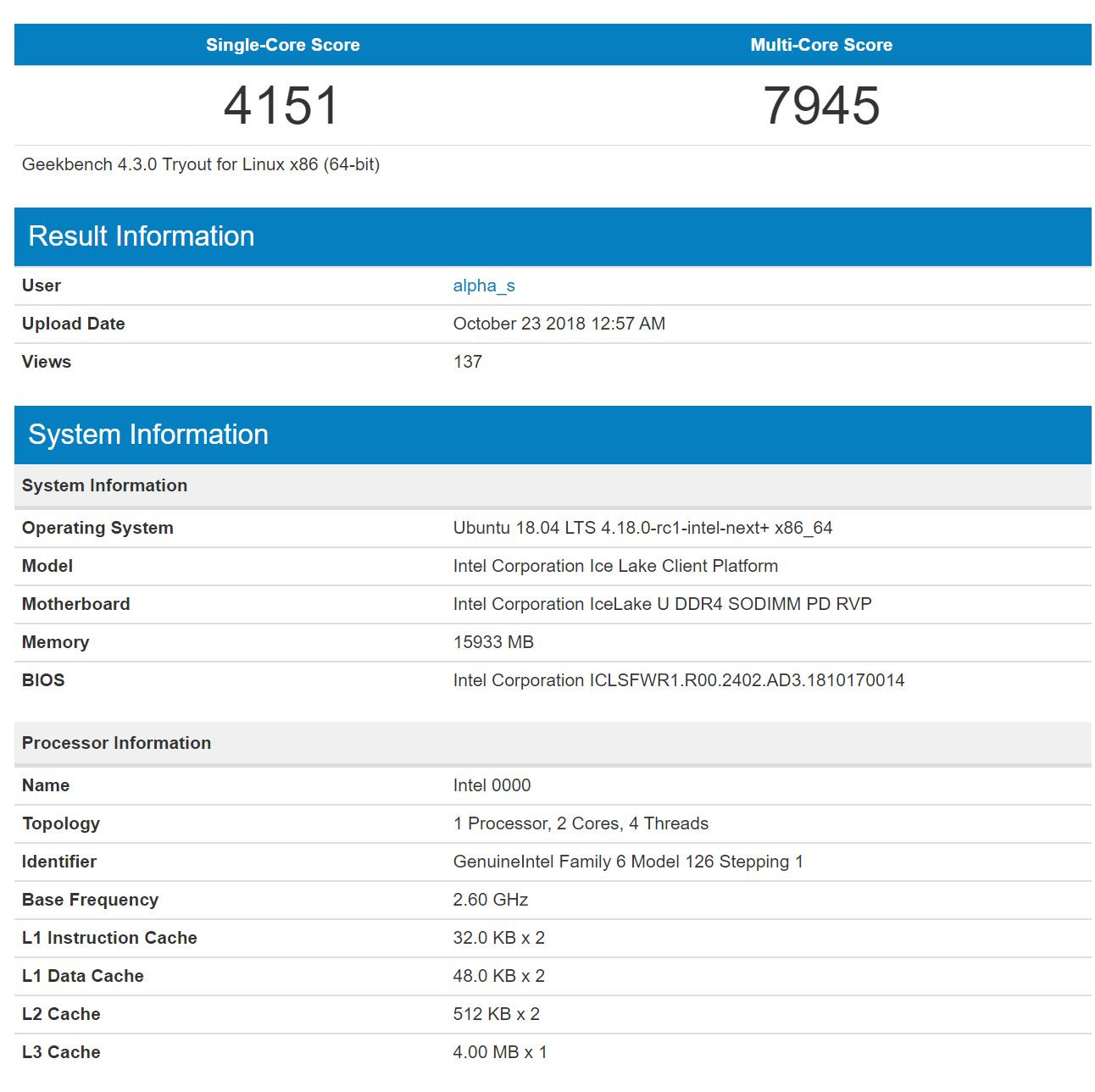Click the Processor Information subheading
Image resolution: width=1095 pixels, height=1092 pixels.
(x=116, y=743)
